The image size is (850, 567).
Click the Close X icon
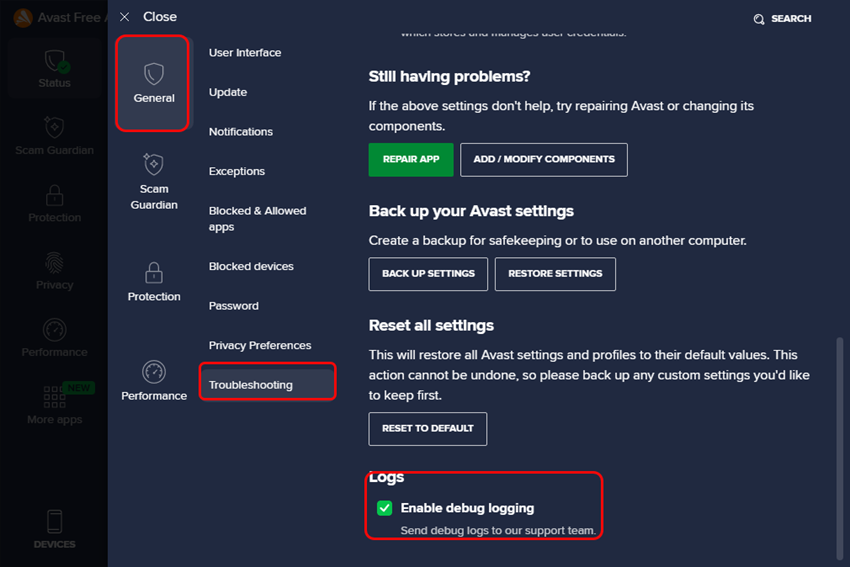click(x=125, y=17)
